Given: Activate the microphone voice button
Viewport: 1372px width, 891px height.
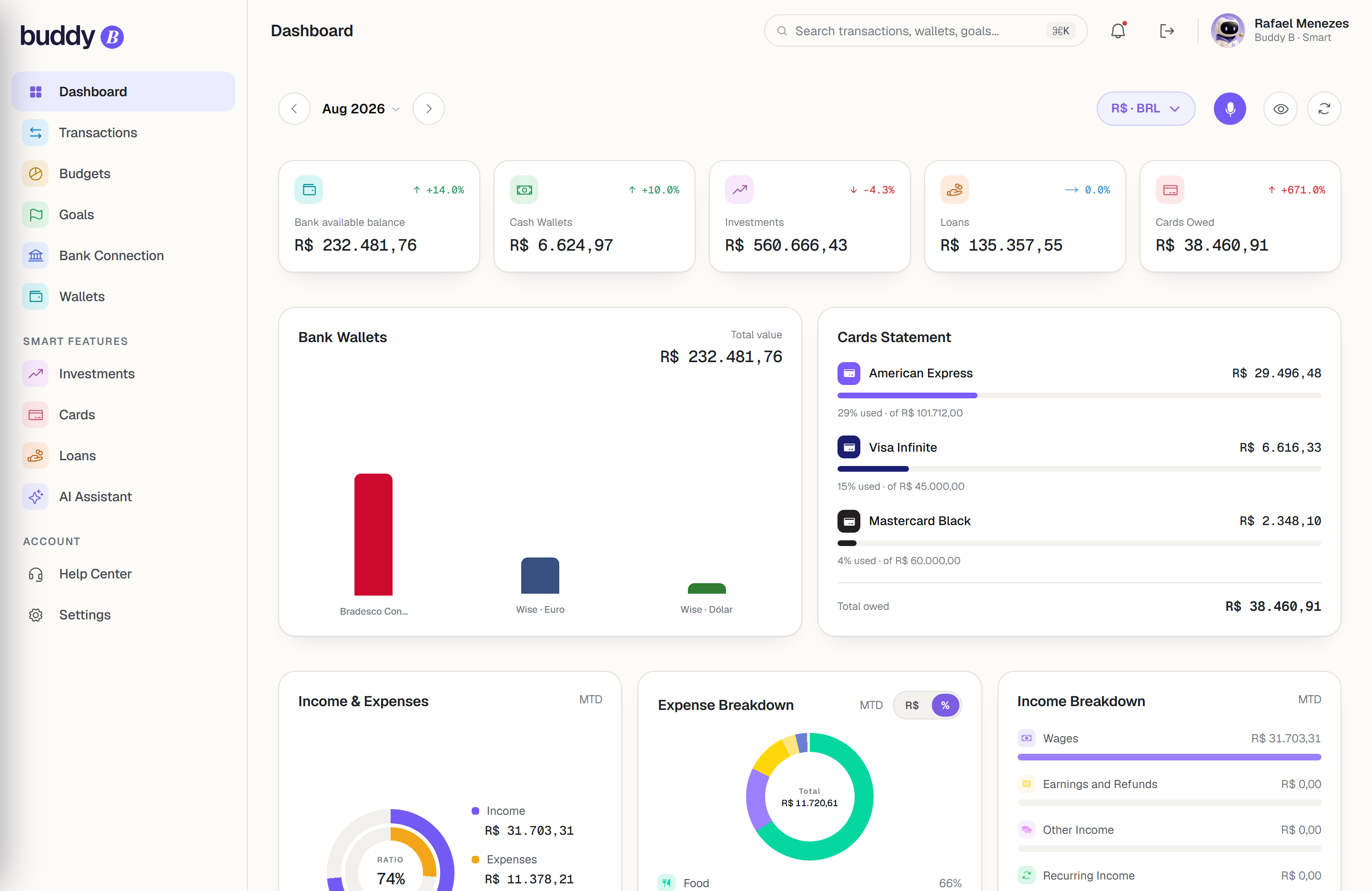Looking at the screenshot, I should pyautogui.click(x=1230, y=109).
